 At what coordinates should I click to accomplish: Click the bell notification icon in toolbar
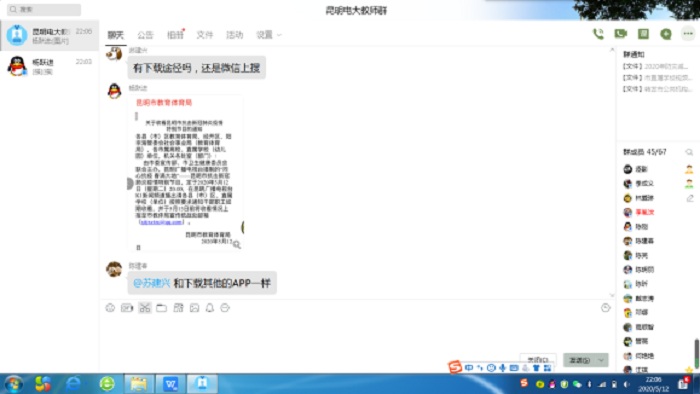pos(210,308)
